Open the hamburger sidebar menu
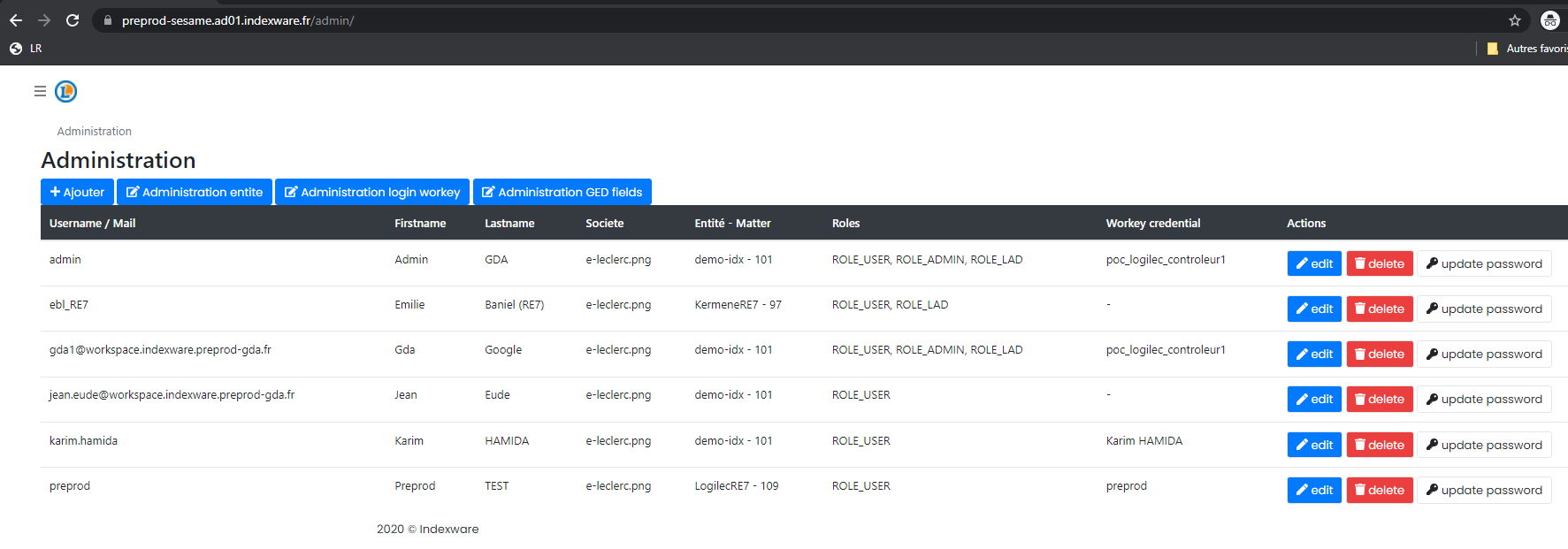 (40, 91)
